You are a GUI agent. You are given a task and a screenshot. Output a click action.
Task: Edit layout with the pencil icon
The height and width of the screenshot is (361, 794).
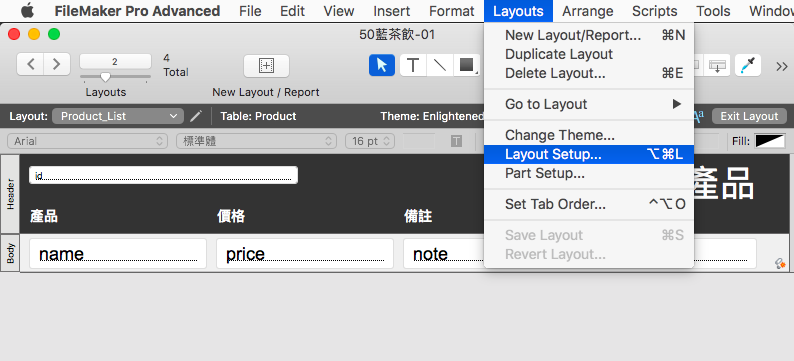tap(195, 116)
